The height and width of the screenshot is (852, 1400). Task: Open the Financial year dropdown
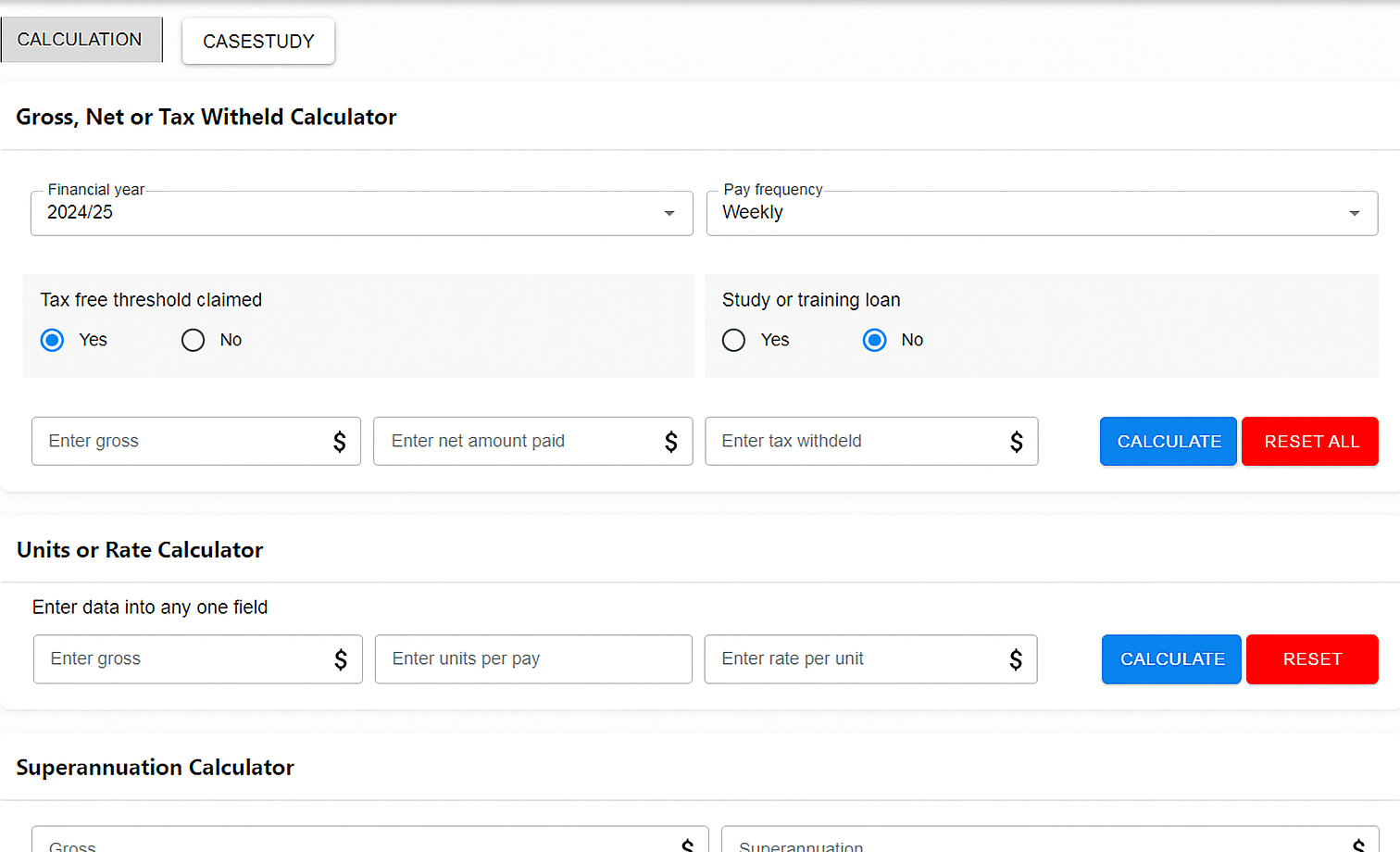pyautogui.click(x=361, y=213)
